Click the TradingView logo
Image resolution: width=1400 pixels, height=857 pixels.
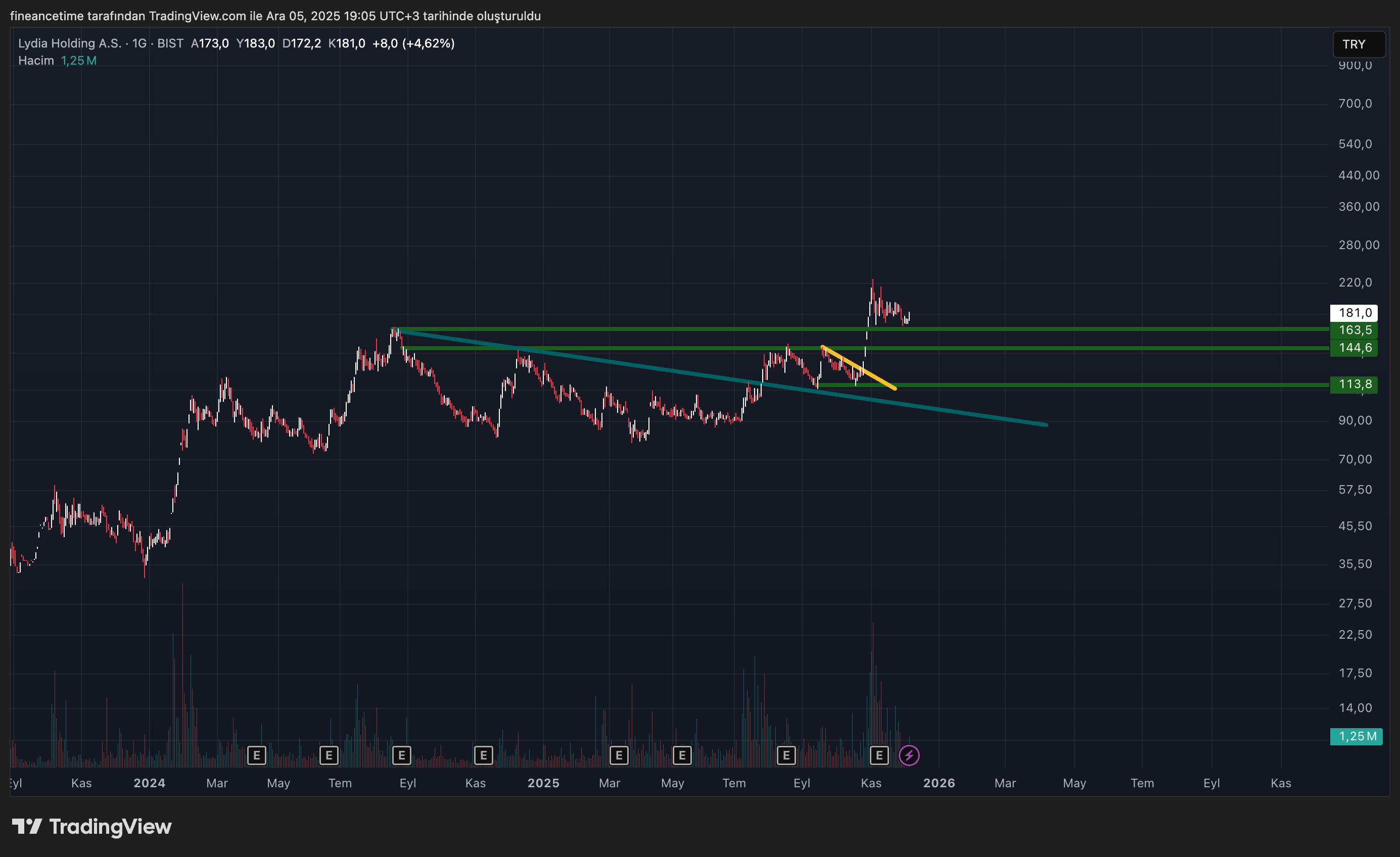click(x=92, y=826)
